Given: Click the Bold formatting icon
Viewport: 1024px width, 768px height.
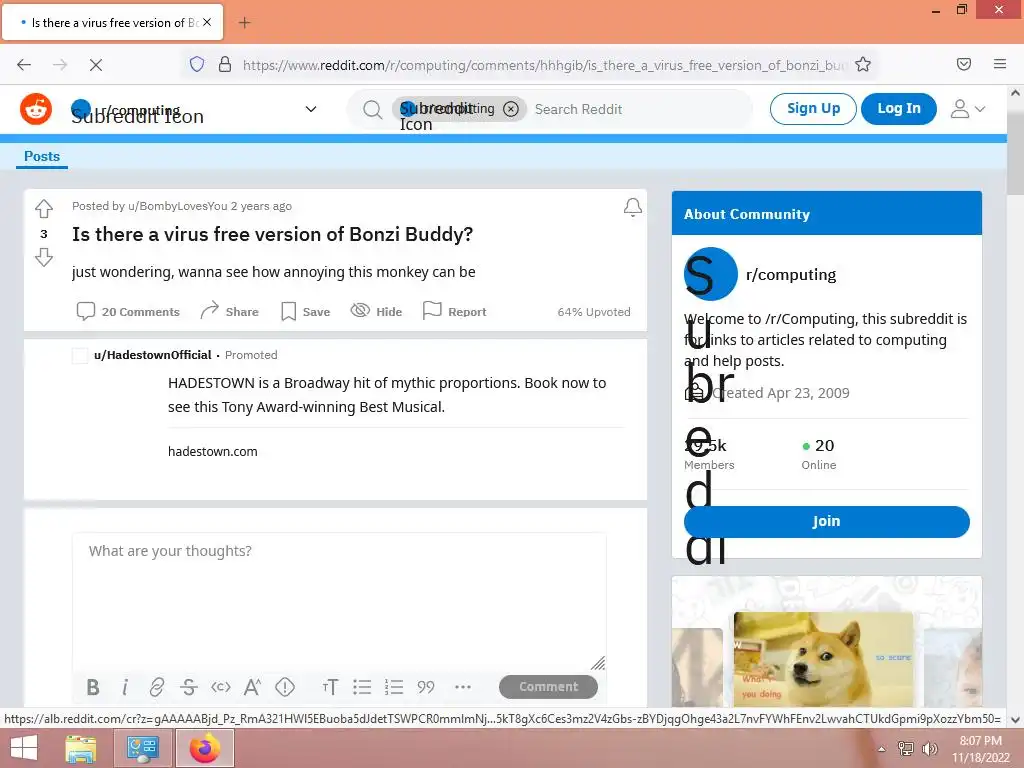Looking at the screenshot, I should pyautogui.click(x=93, y=687).
